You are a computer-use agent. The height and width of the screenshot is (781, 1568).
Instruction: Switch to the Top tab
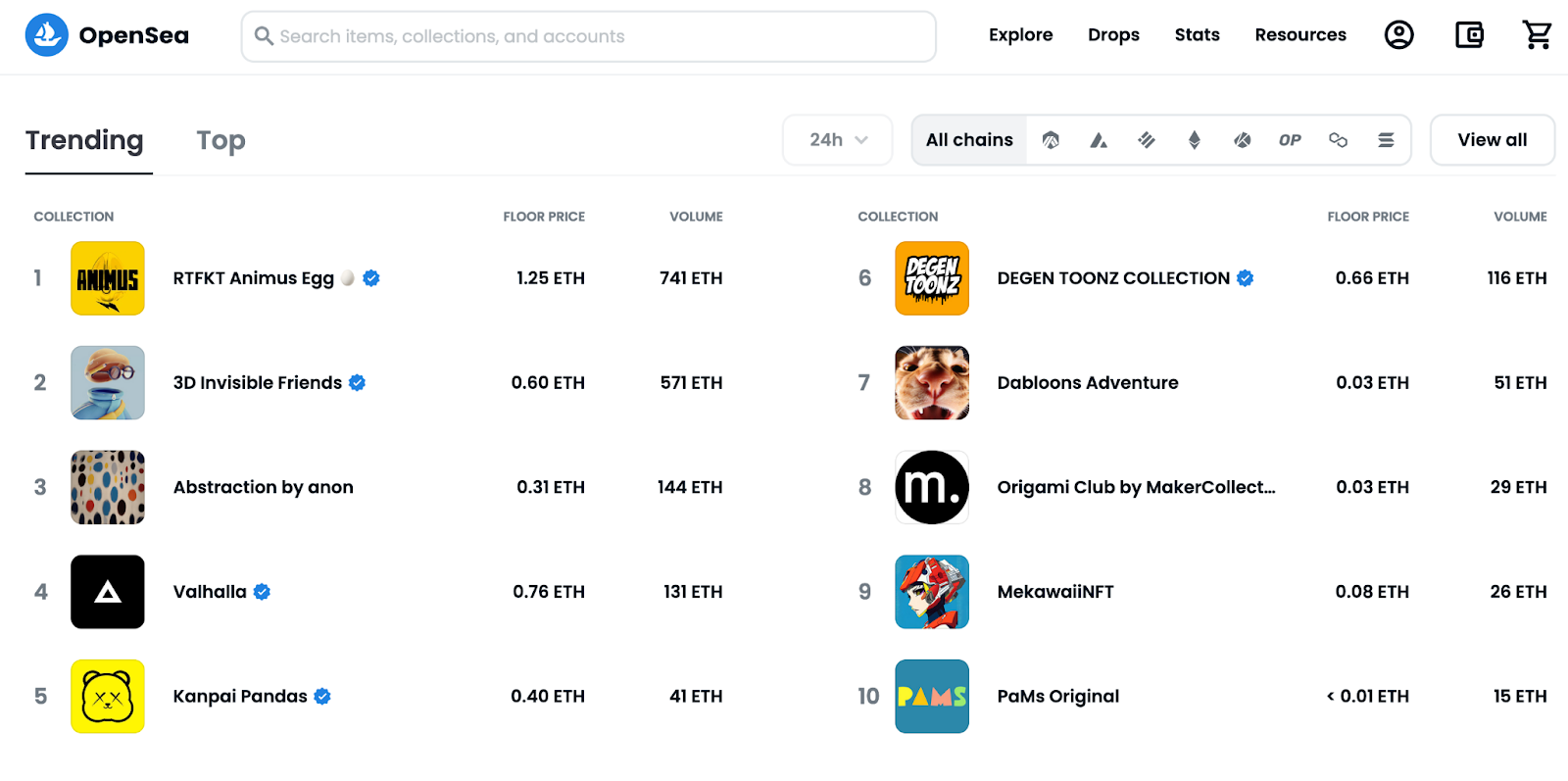pyautogui.click(x=220, y=140)
